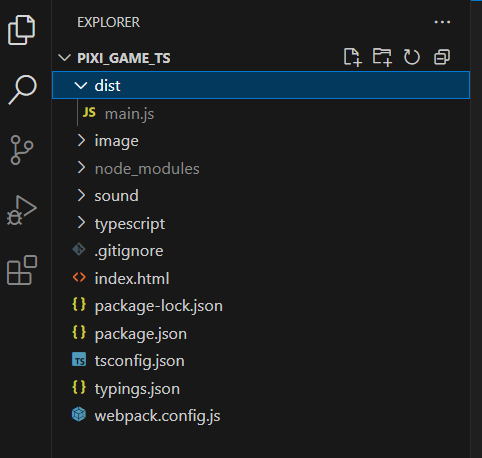Open the Explorer view in activity bar

pos(22,30)
